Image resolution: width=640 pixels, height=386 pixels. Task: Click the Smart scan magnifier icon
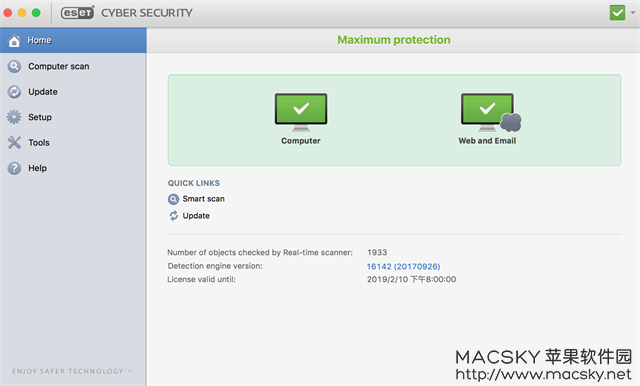[x=173, y=199]
